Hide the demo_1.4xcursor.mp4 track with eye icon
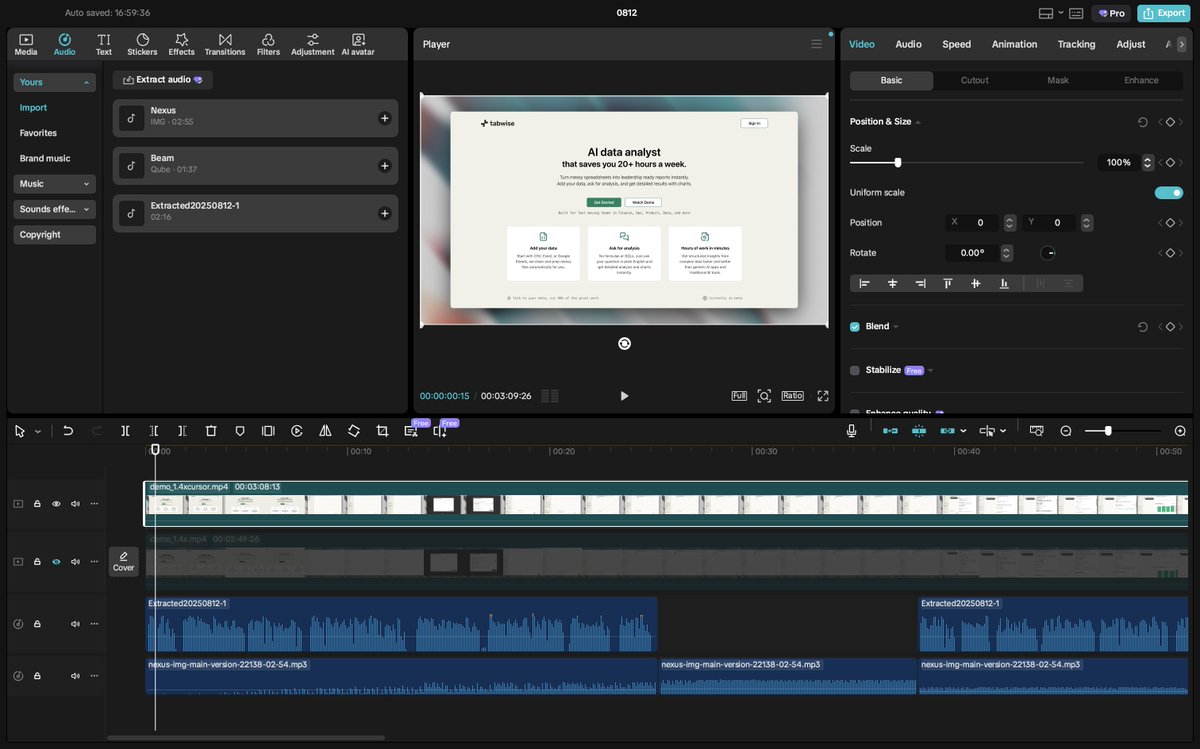 coord(56,504)
